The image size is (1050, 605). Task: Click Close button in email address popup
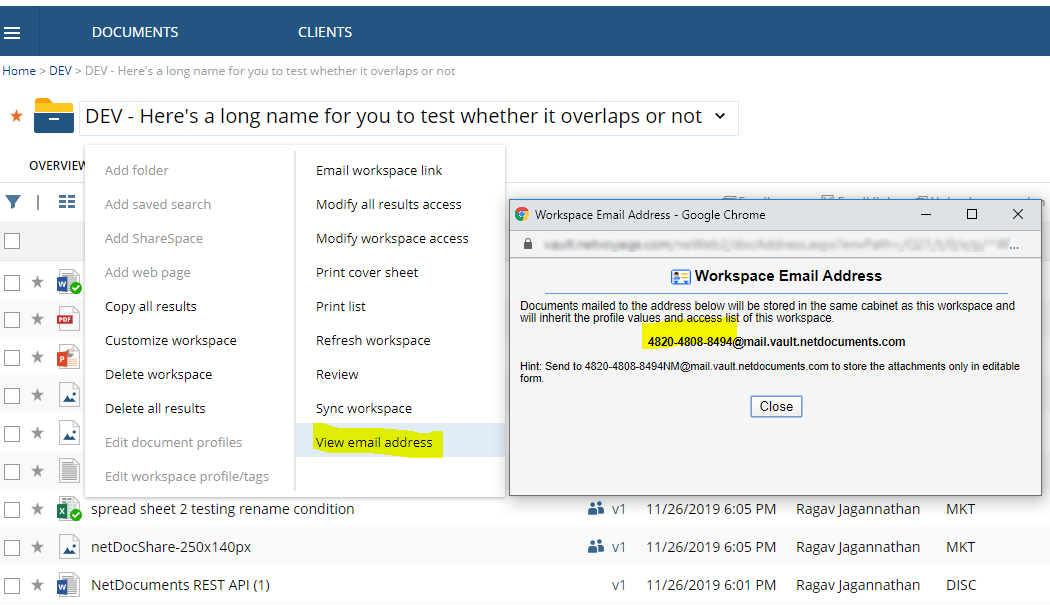click(776, 407)
